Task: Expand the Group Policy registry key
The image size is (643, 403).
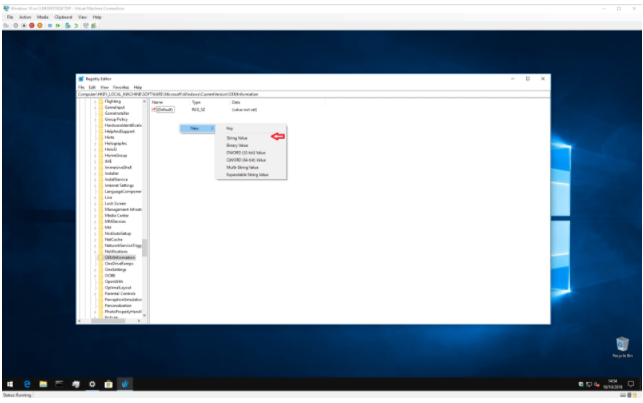Action: point(95,119)
